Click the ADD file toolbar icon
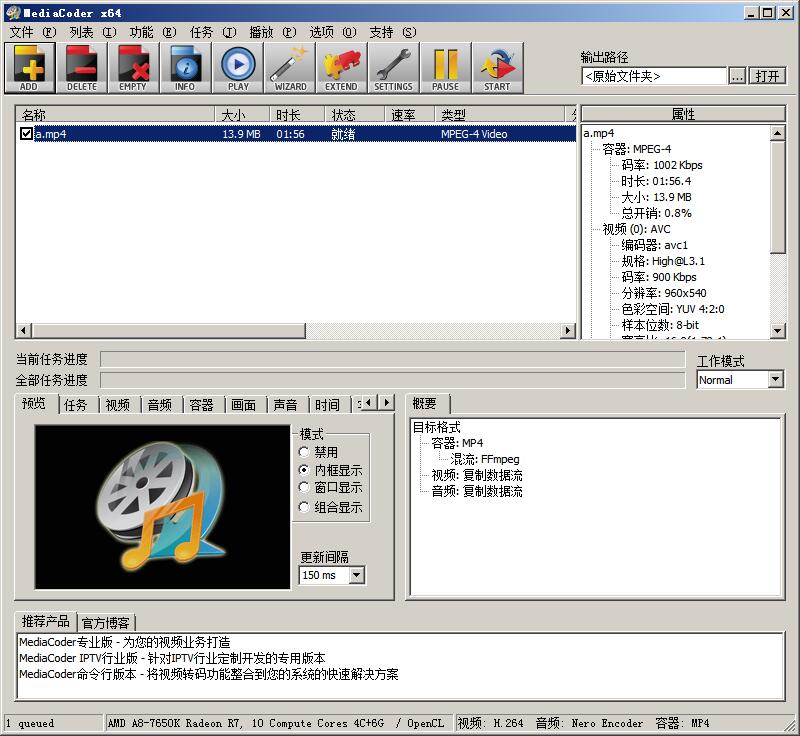 coord(30,68)
